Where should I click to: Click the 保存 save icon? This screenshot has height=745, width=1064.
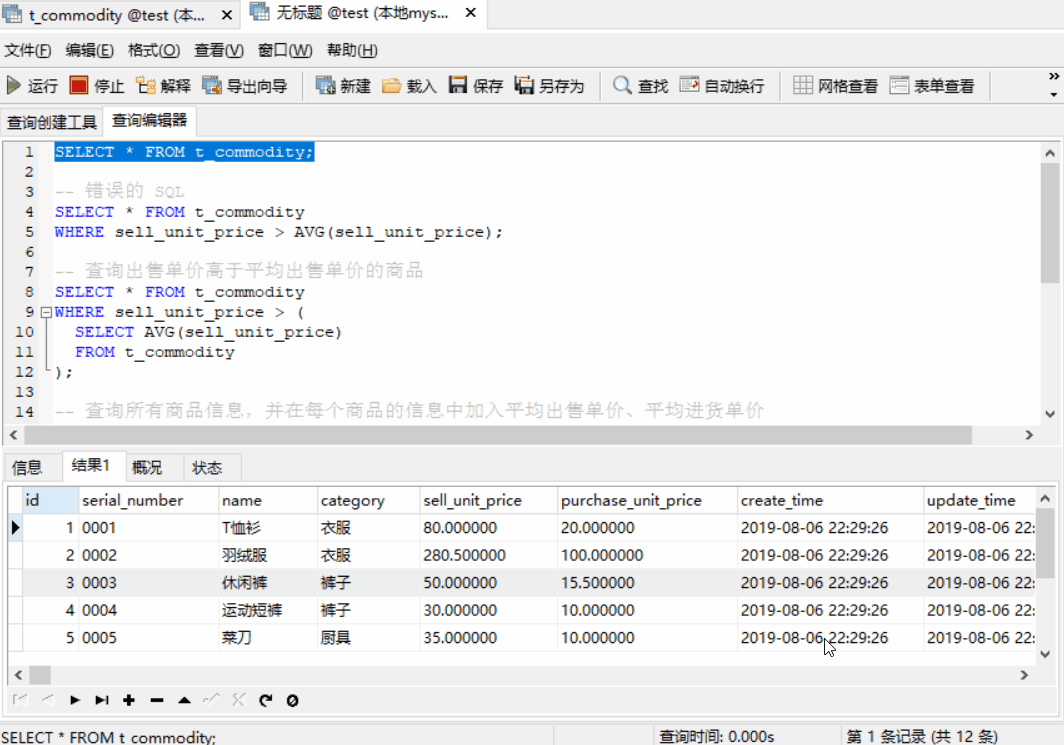[x=470, y=84]
